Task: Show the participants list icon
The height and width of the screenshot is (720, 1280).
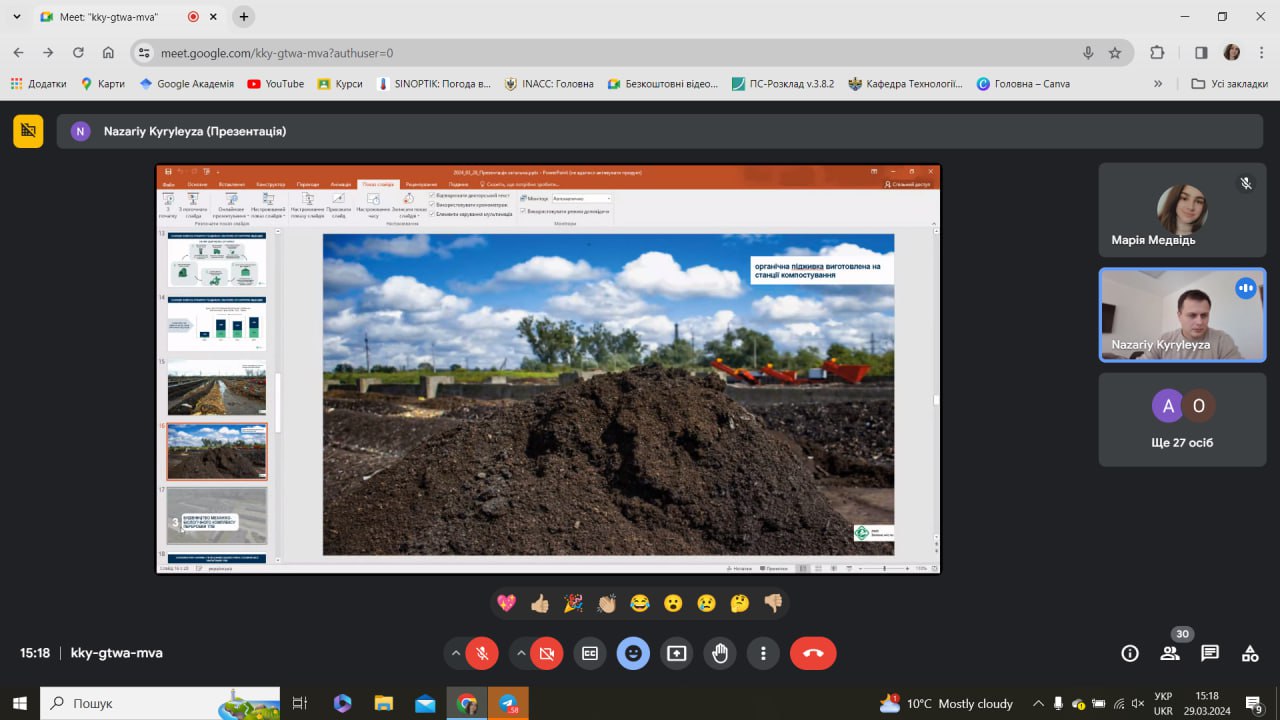Action: pyautogui.click(x=1170, y=653)
